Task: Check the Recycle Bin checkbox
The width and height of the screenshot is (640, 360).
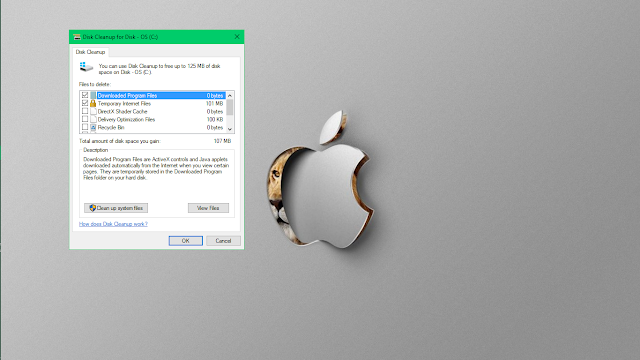Action: coord(85,127)
